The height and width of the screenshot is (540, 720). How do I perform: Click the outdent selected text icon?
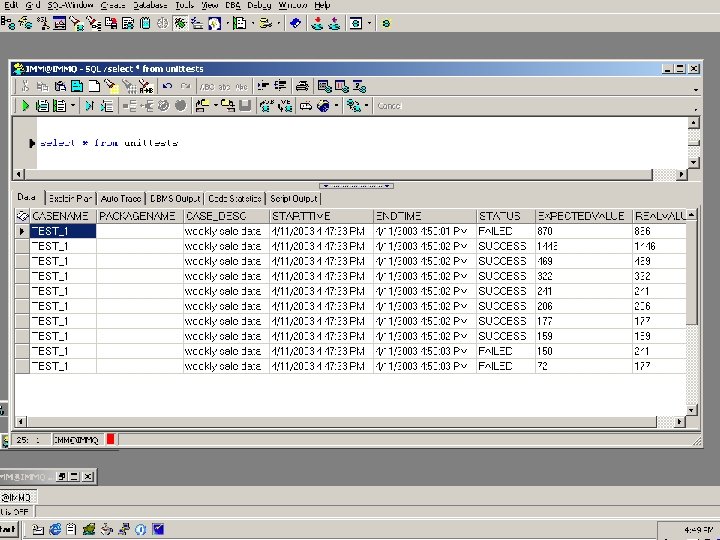pos(280,86)
